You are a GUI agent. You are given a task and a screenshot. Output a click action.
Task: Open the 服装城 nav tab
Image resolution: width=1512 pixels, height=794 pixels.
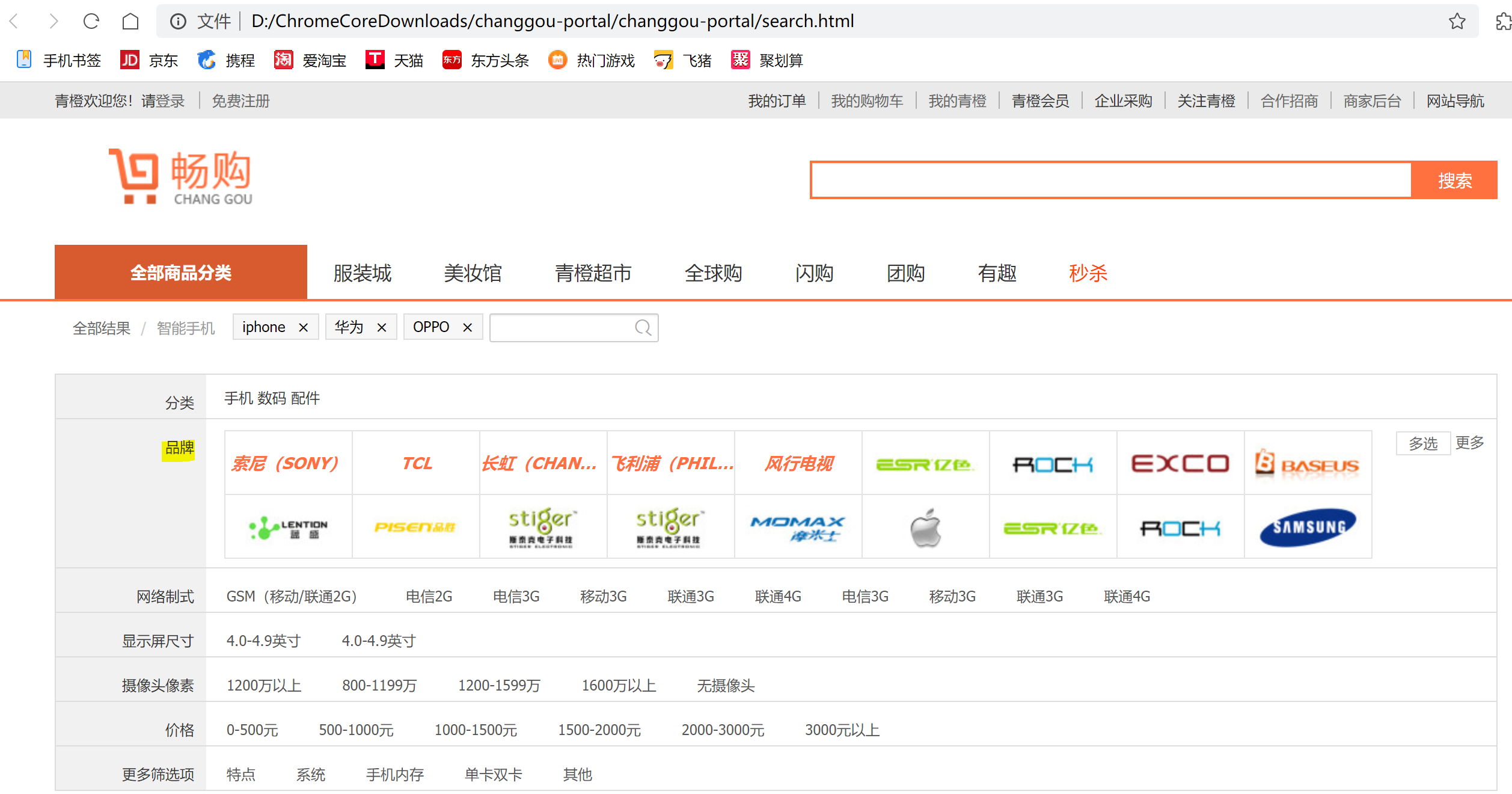[363, 273]
